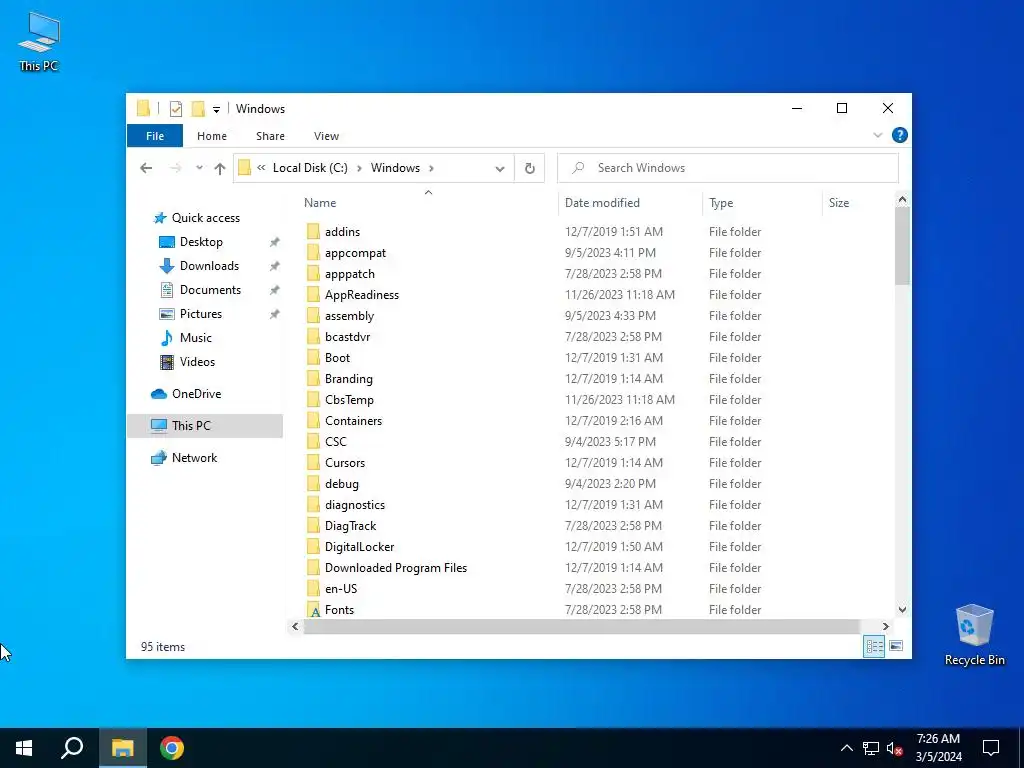
Task: Expand the ribbon with the chevron
Action: point(878,135)
